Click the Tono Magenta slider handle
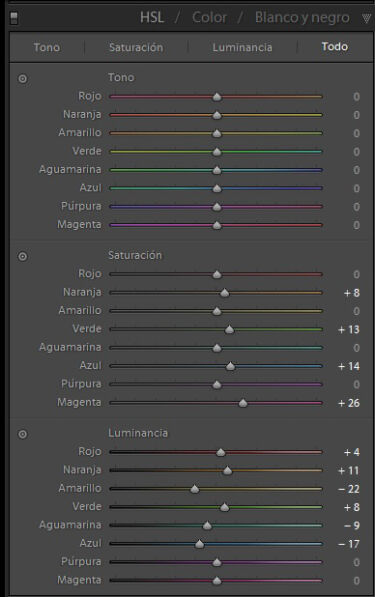This screenshot has height=597, width=375. 217,225
